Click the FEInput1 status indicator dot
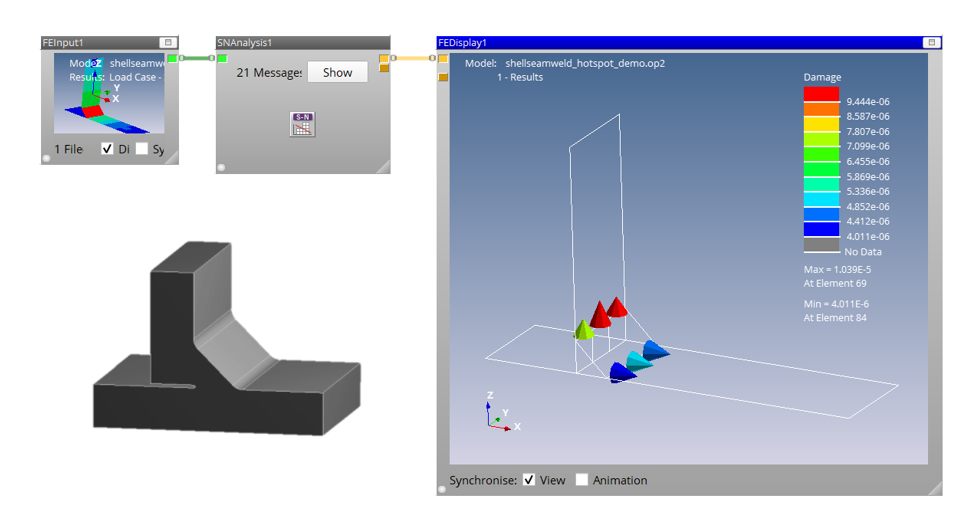The height and width of the screenshot is (518, 964). tap(46, 159)
